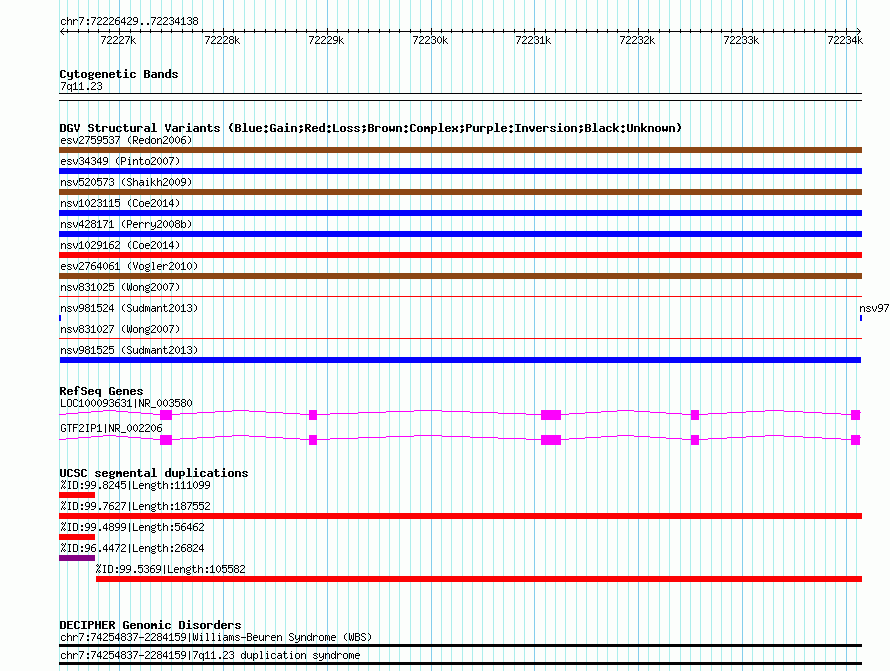Click the nsv520573 (Shaikh2009) label
This screenshot has width=890, height=671.
tap(126, 182)
